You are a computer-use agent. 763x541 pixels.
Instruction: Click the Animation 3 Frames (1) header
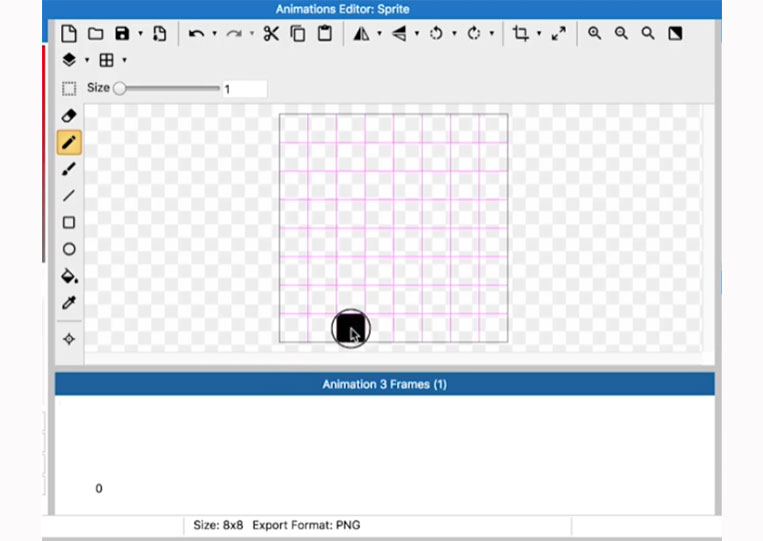384,384
